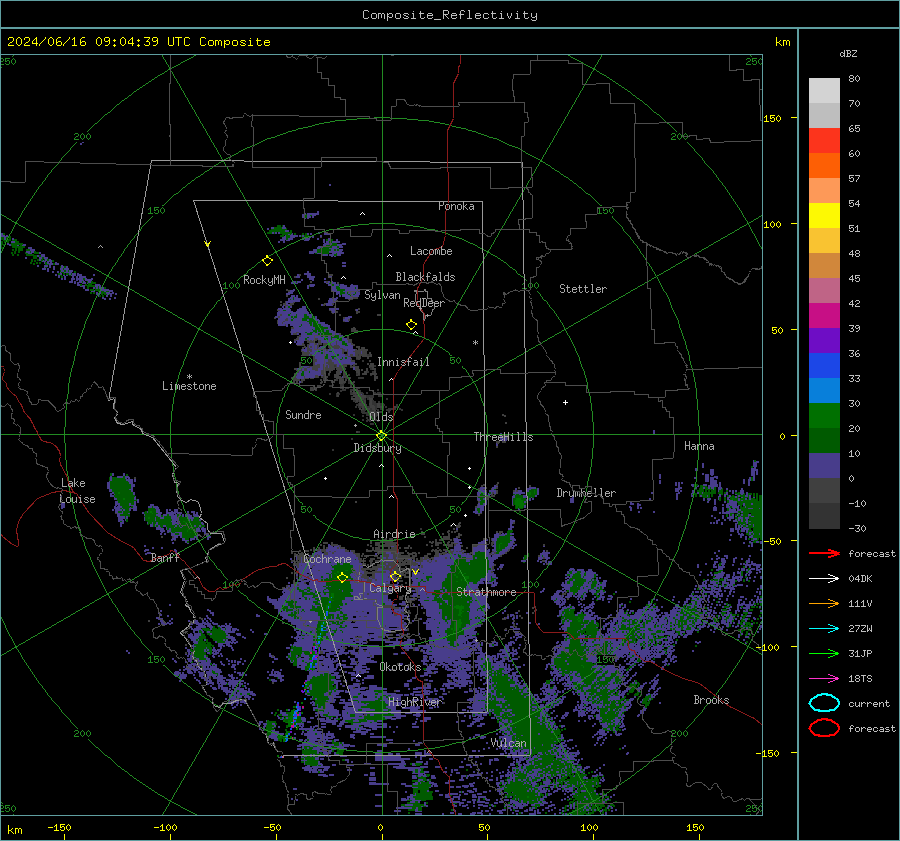Click the Vulcan city label

508,743
